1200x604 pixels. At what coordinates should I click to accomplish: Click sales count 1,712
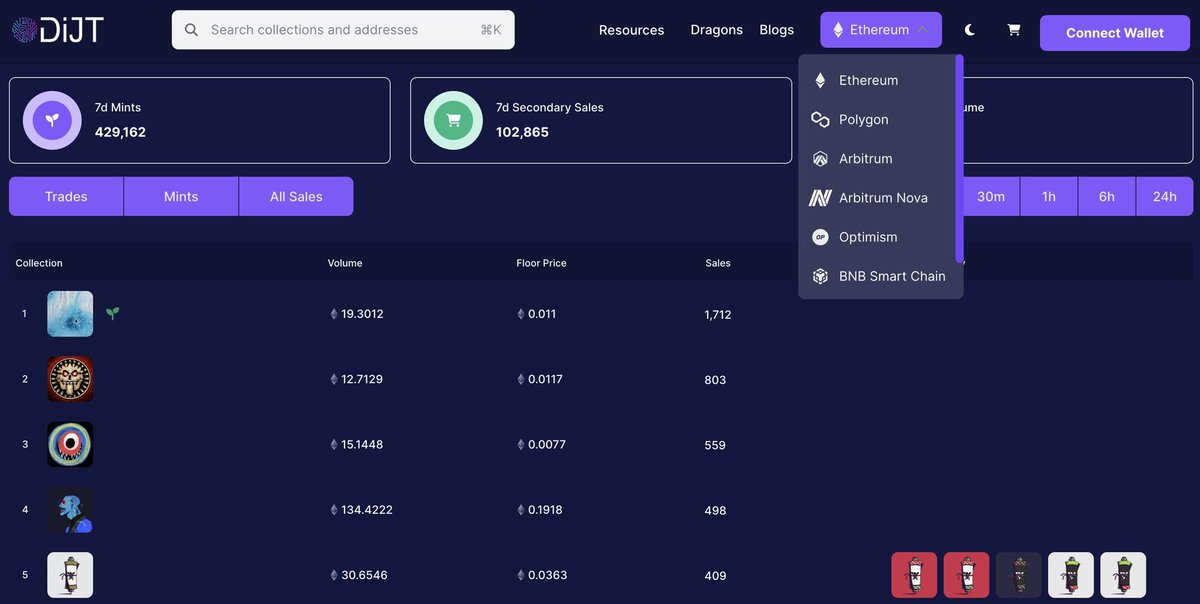(718, 315)
